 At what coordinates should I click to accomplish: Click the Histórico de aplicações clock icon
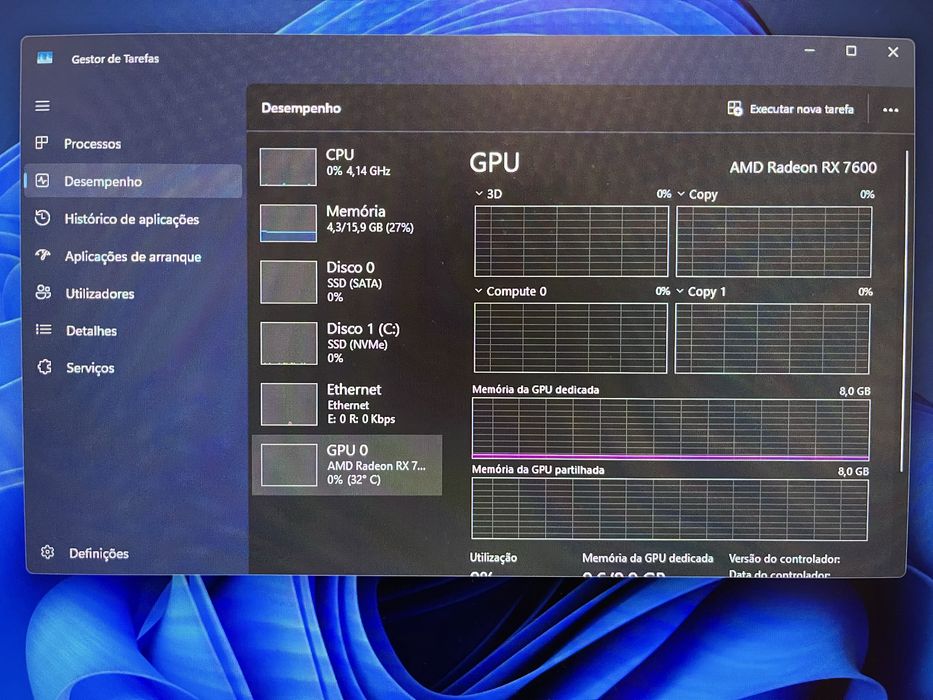tap(42, 218)
